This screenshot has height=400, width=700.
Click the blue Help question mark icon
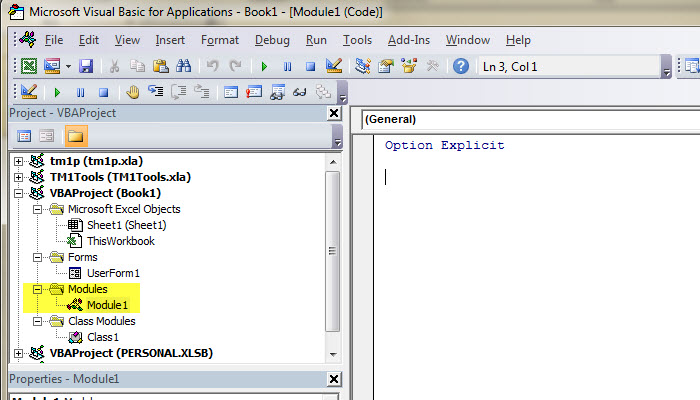point(461,66)
